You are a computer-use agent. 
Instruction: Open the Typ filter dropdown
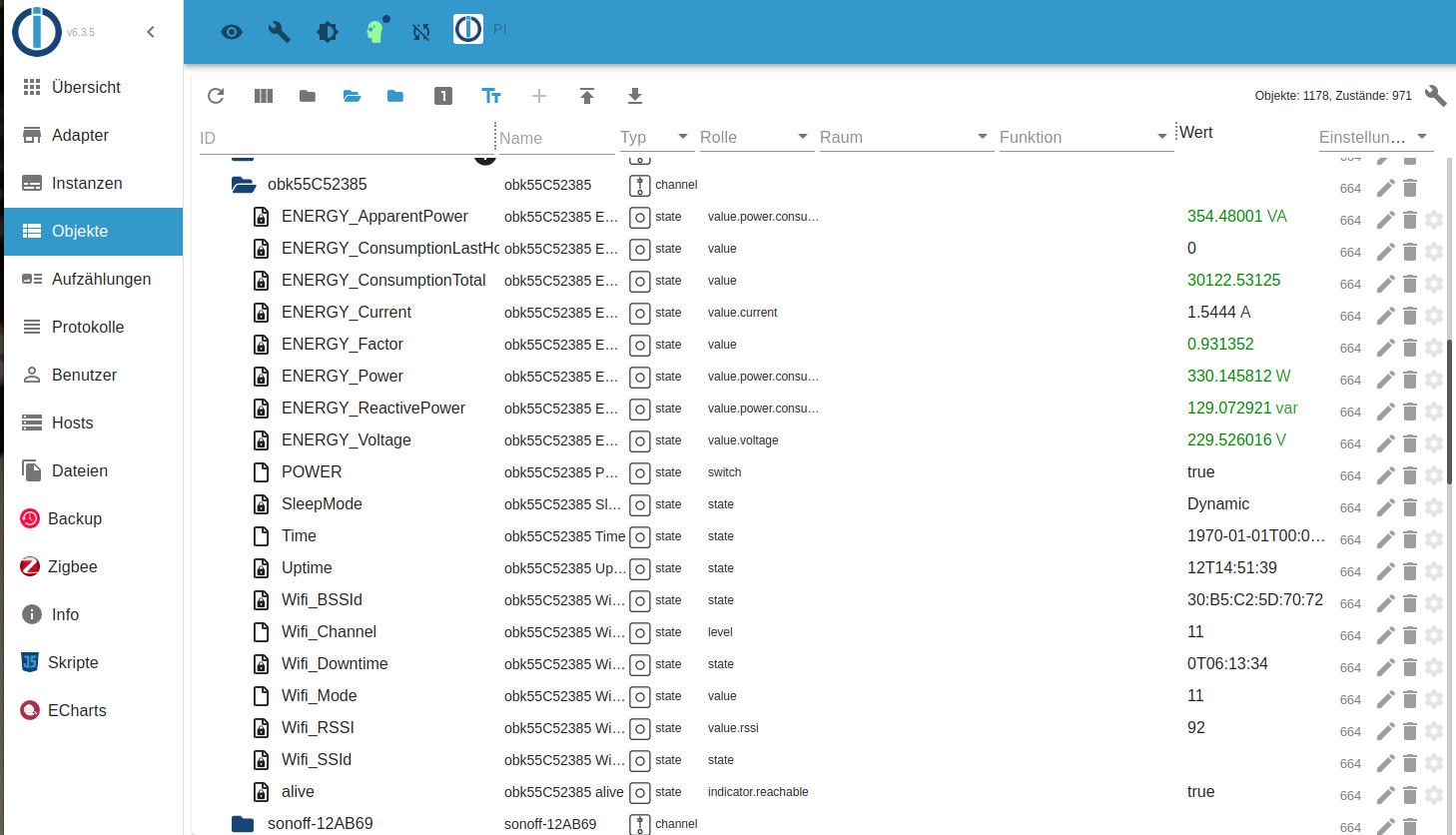pyautogui.click(x=655, y=137)
